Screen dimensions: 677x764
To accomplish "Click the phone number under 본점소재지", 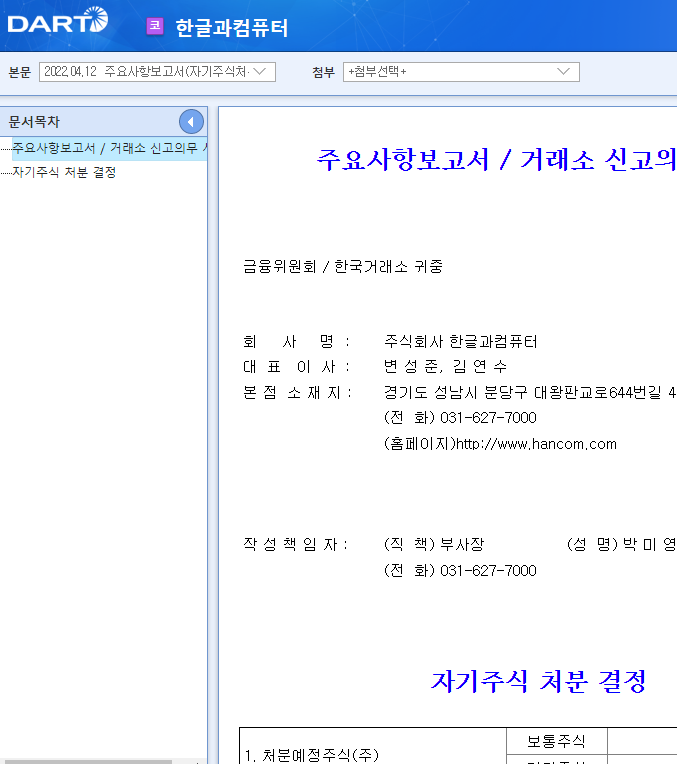I will click(x=488, y=418).
